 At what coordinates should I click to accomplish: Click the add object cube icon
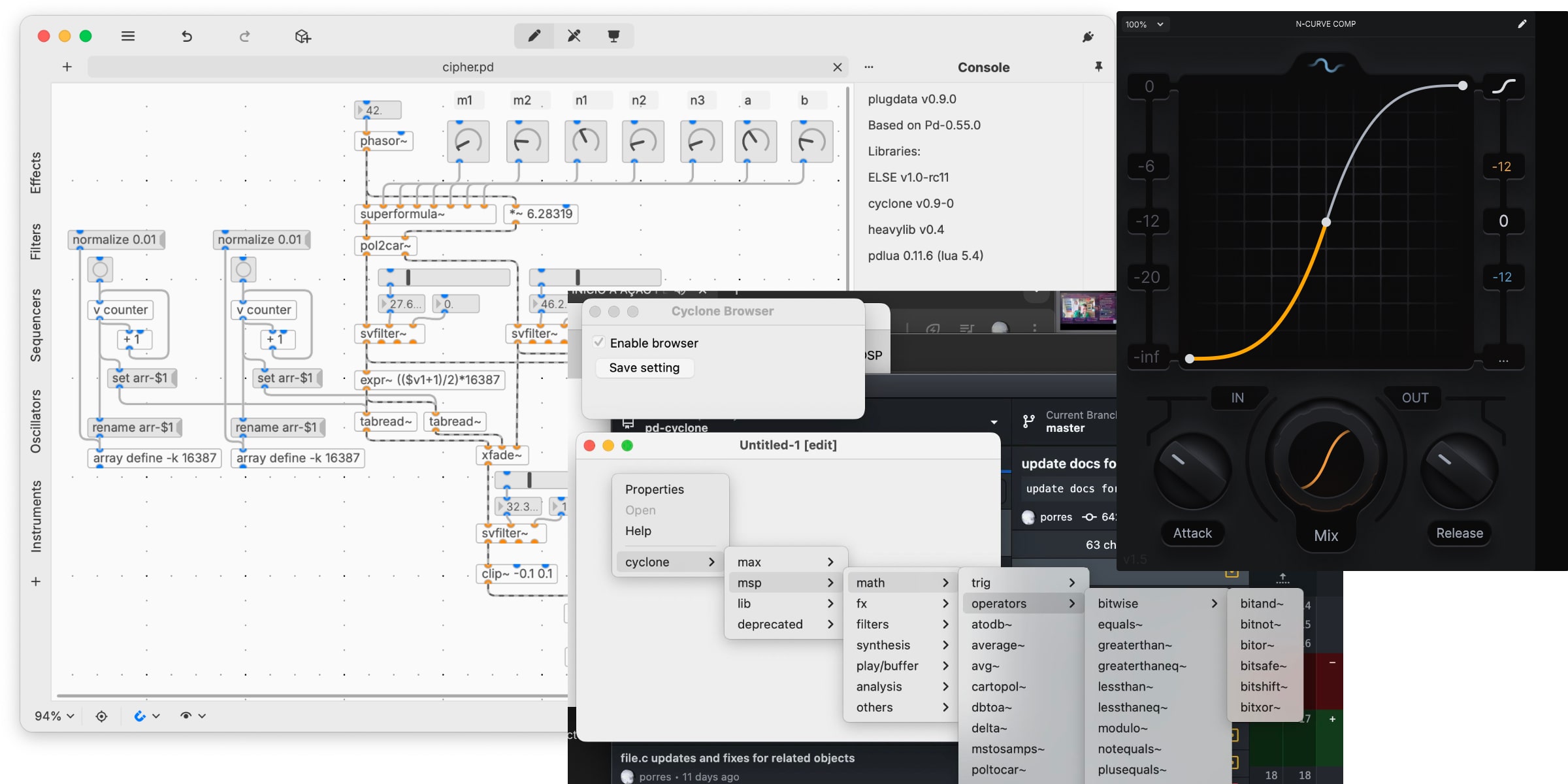[x=302, y=36]
